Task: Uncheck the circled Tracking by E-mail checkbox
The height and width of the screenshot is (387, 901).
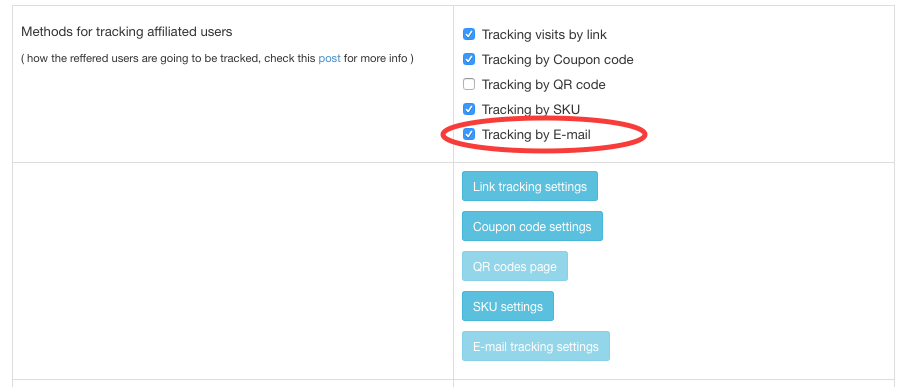Action: coord(469,135)
